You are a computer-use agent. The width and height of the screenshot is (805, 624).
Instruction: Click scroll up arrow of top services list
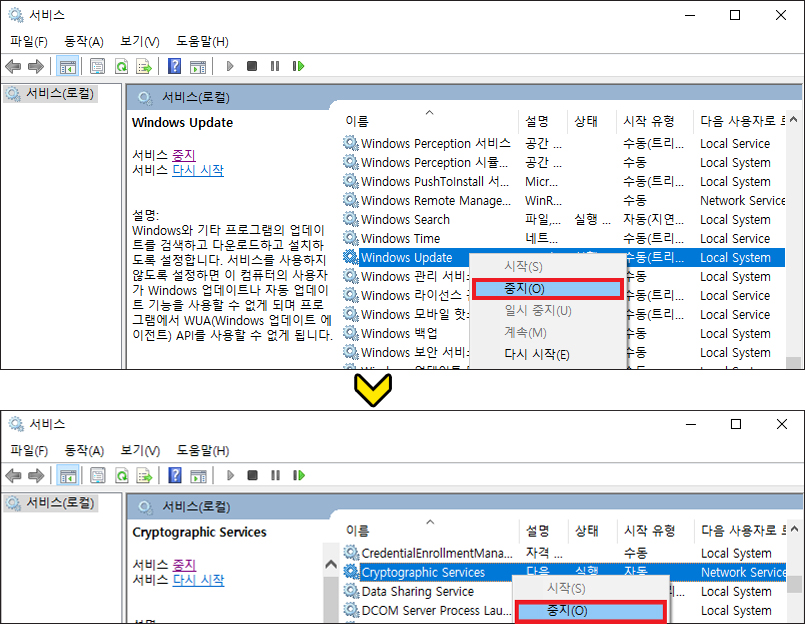point(793,120)
